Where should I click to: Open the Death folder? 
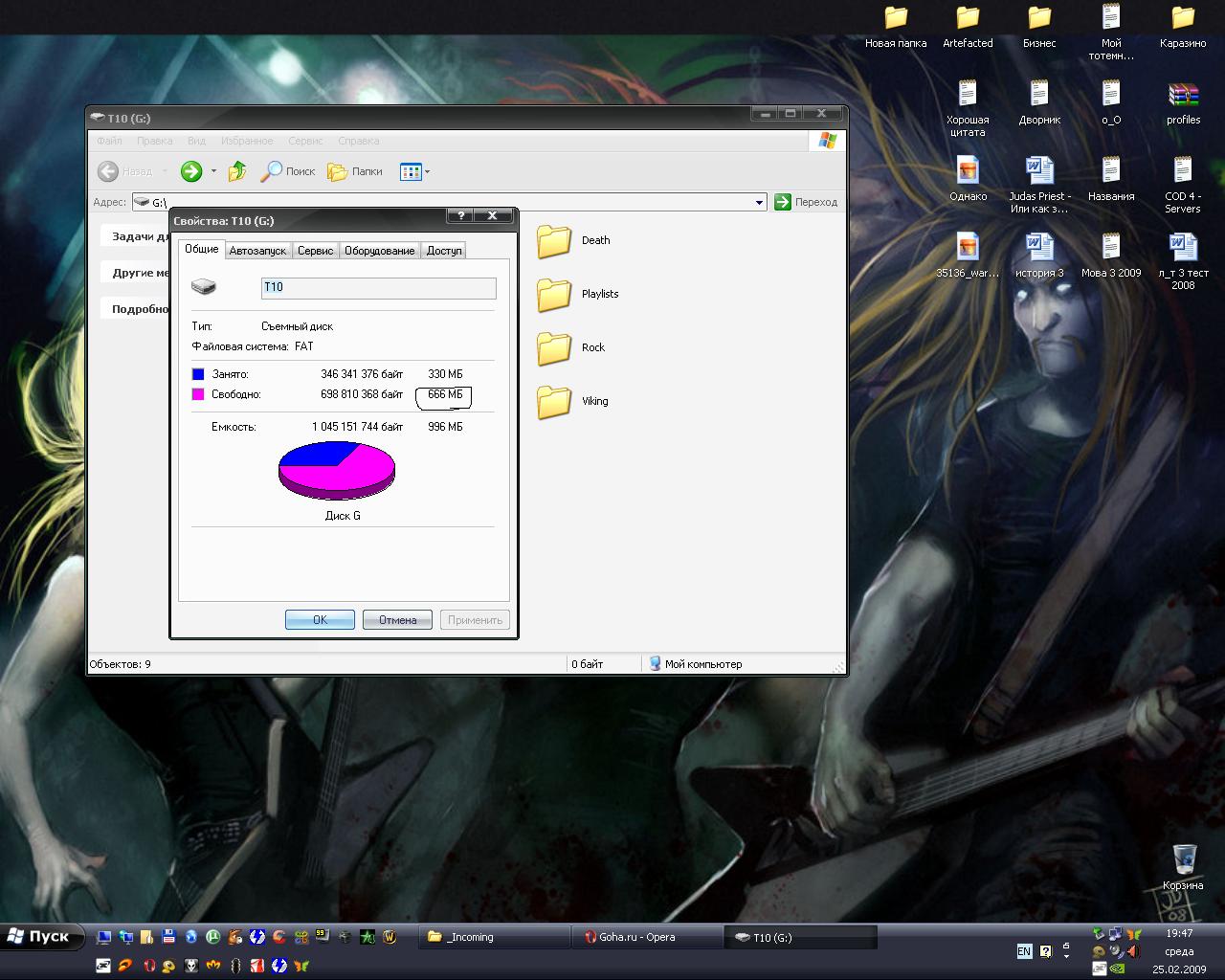point(555,241)
